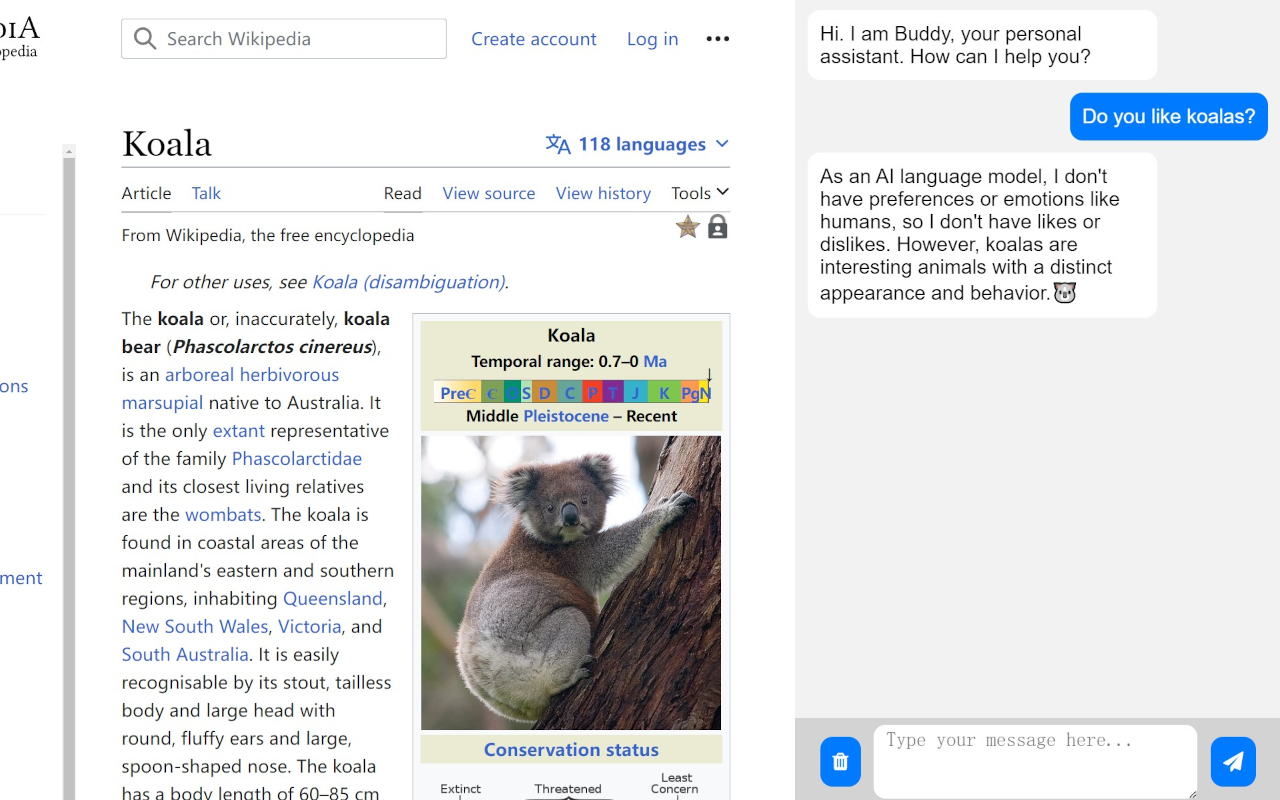Viewport: 1280px width, 800px height.
Task: Click the message input field
Action: point(1035,760)
